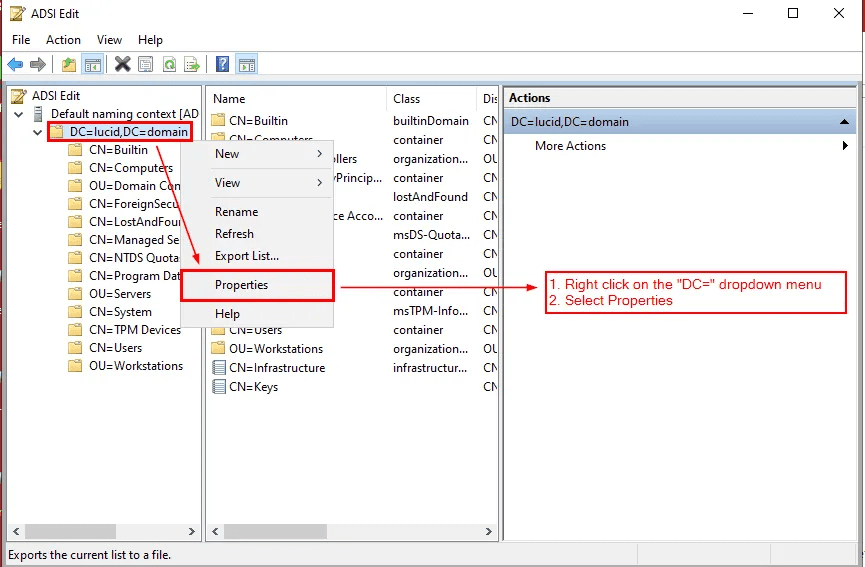This screenshot has height=567, width=865.
Task: Click the Class column header
Action: [x=407, y=99]
